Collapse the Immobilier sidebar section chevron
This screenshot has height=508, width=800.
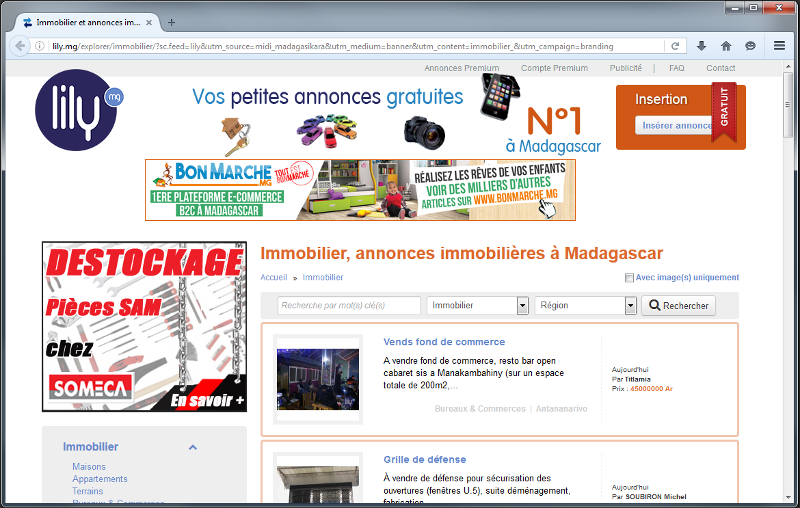(x=193, y=447)
